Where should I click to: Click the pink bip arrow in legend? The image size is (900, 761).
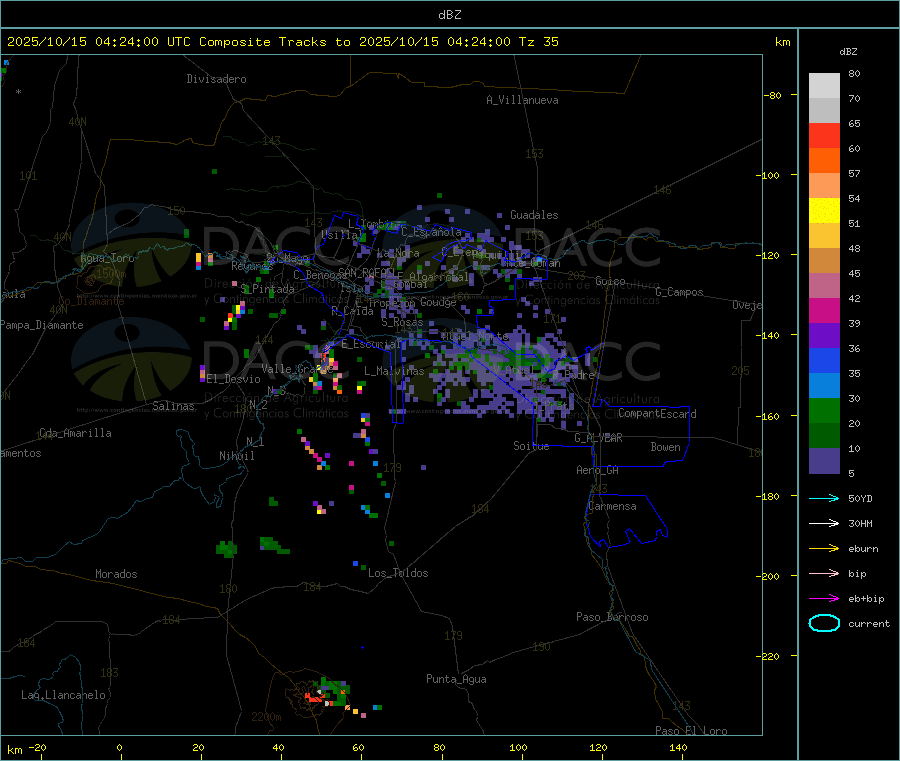(x=824, y=573)
